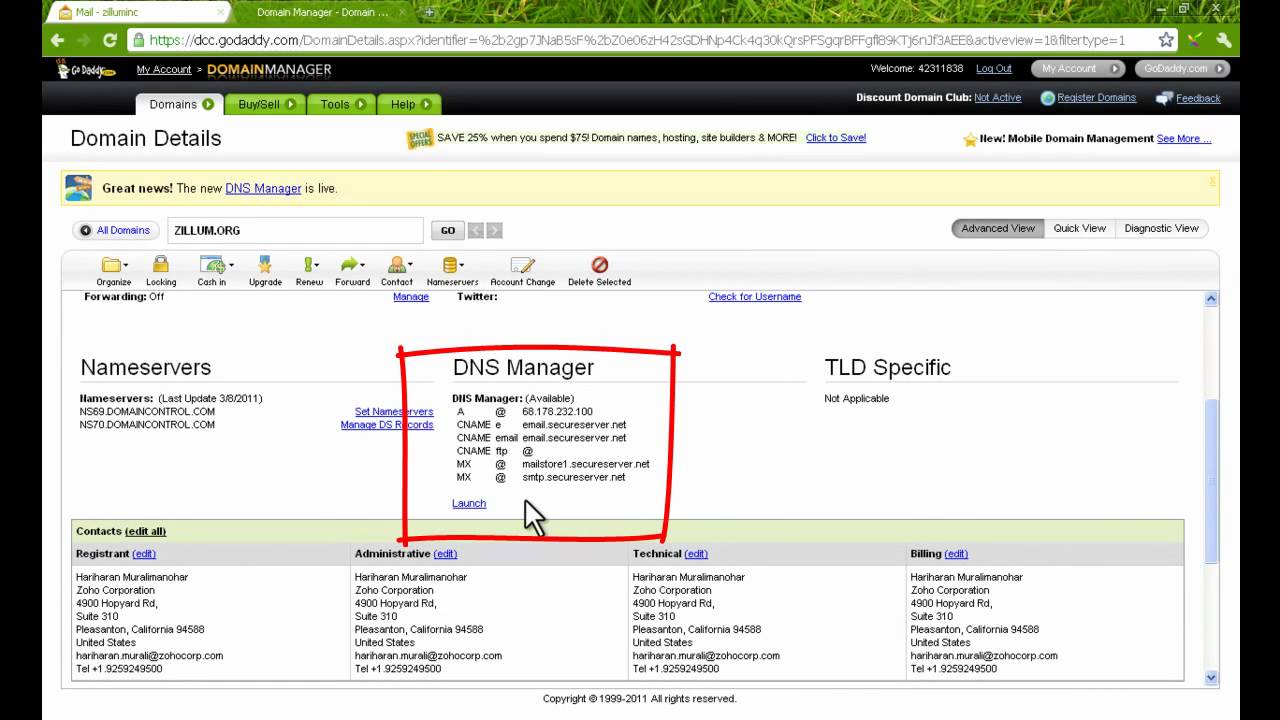The image size is (1280, 720).
Task: Expand the Domains menu tab
Action: click(x=181, y=104)
